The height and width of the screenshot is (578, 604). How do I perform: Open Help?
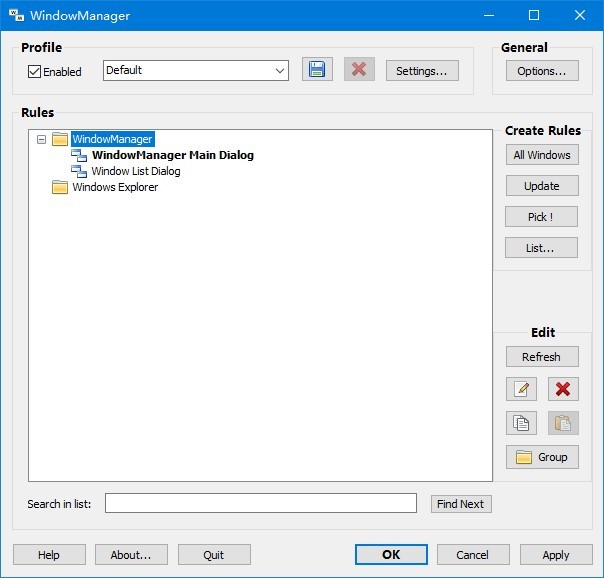tap(49, 555)
